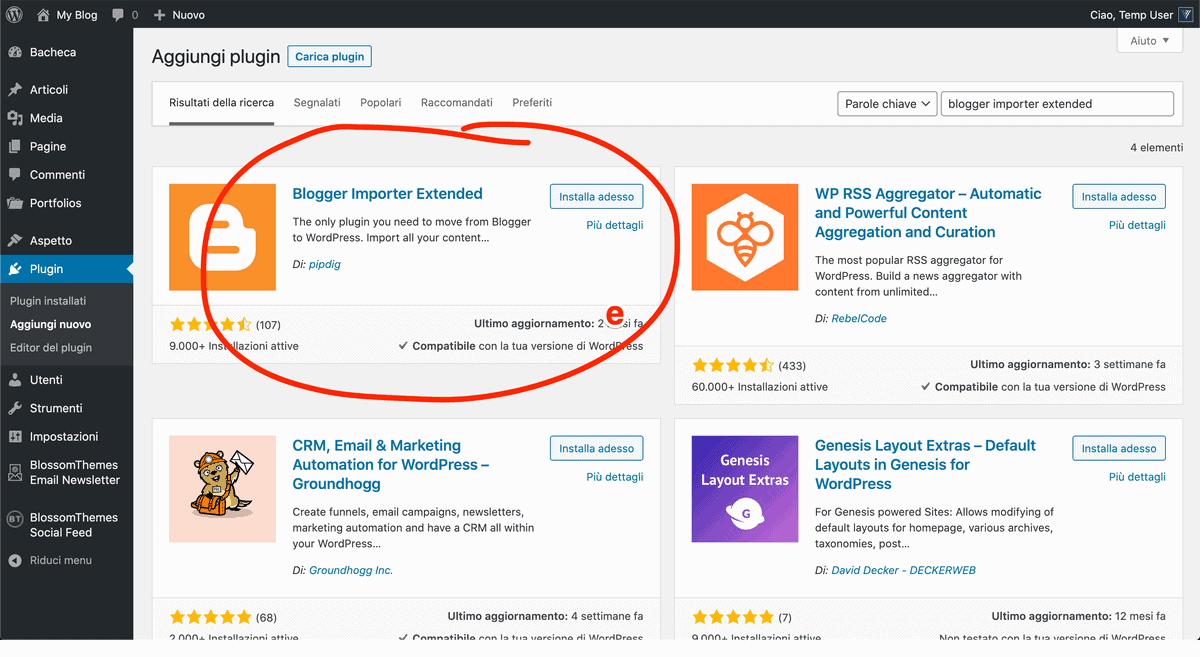Open the WP RSS Aggregator title link

click(x=928, y=213)
